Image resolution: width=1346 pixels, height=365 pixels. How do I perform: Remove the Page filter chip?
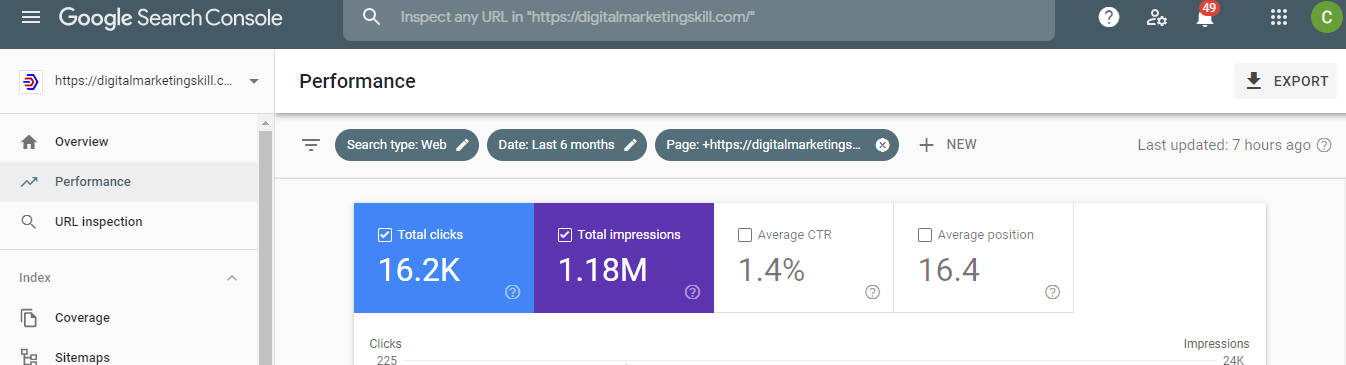coord(882,145)
